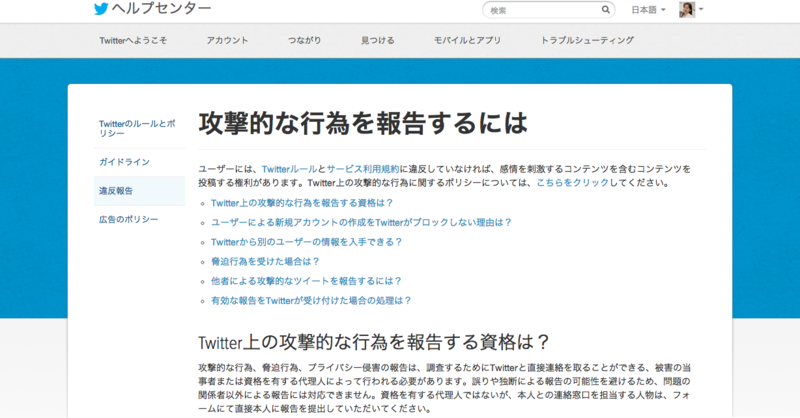Open the アカウント nav item

pyautogui.click(x=228, y=40)
